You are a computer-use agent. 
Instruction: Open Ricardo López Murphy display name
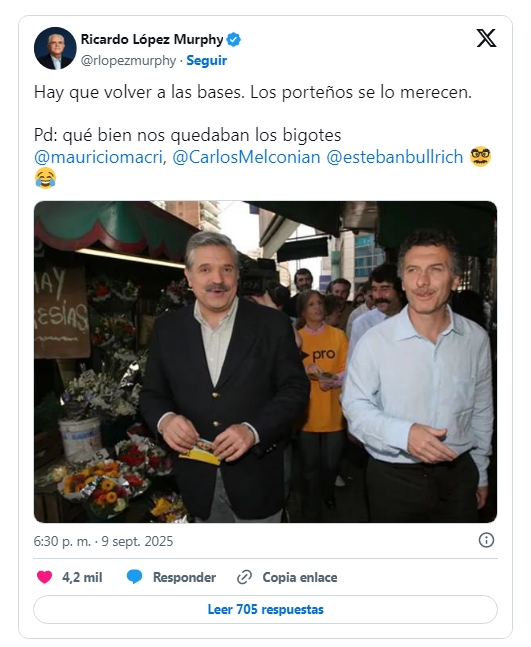152,40
